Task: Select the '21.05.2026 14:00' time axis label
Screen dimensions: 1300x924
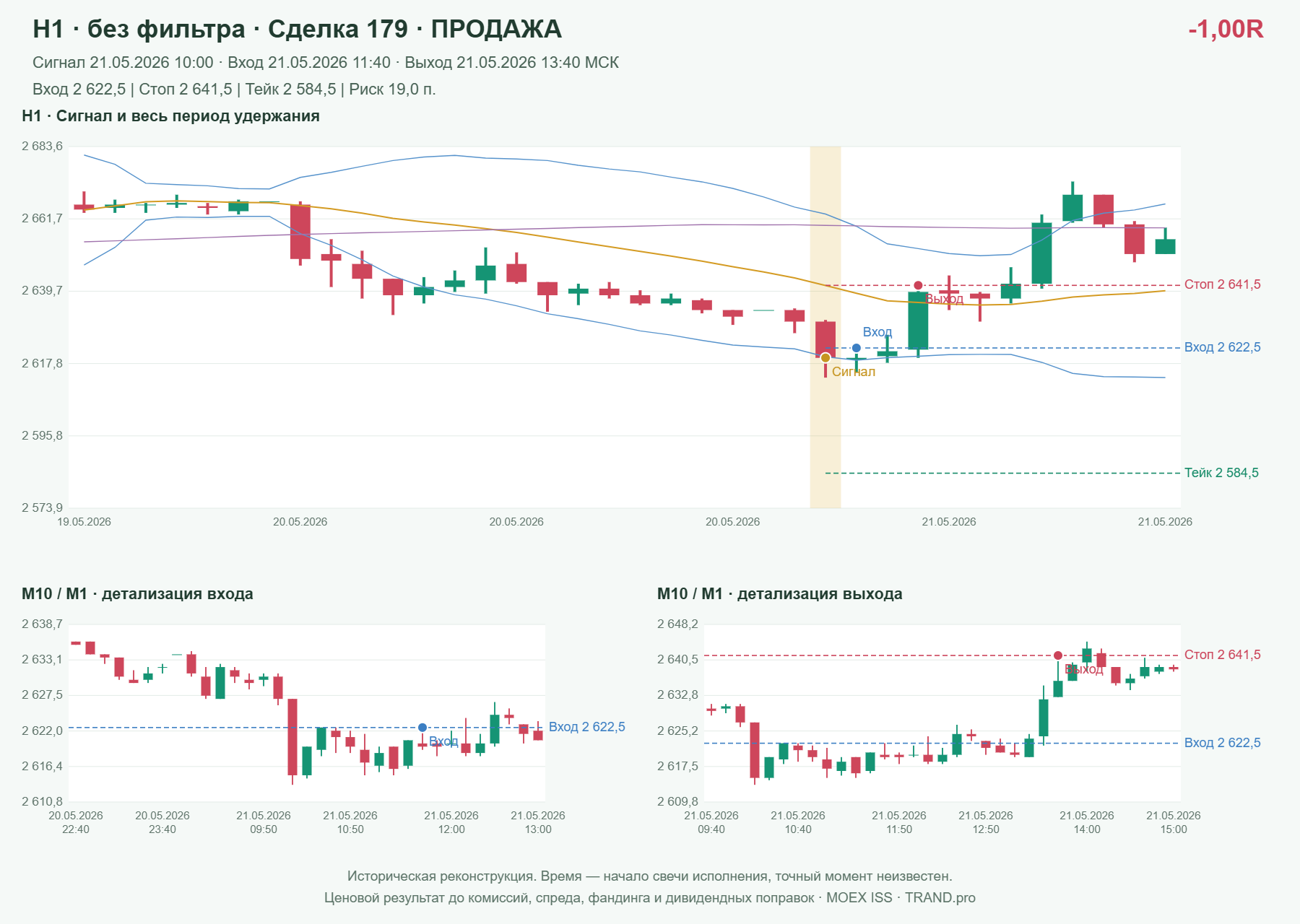Action: click(1087, 822)
